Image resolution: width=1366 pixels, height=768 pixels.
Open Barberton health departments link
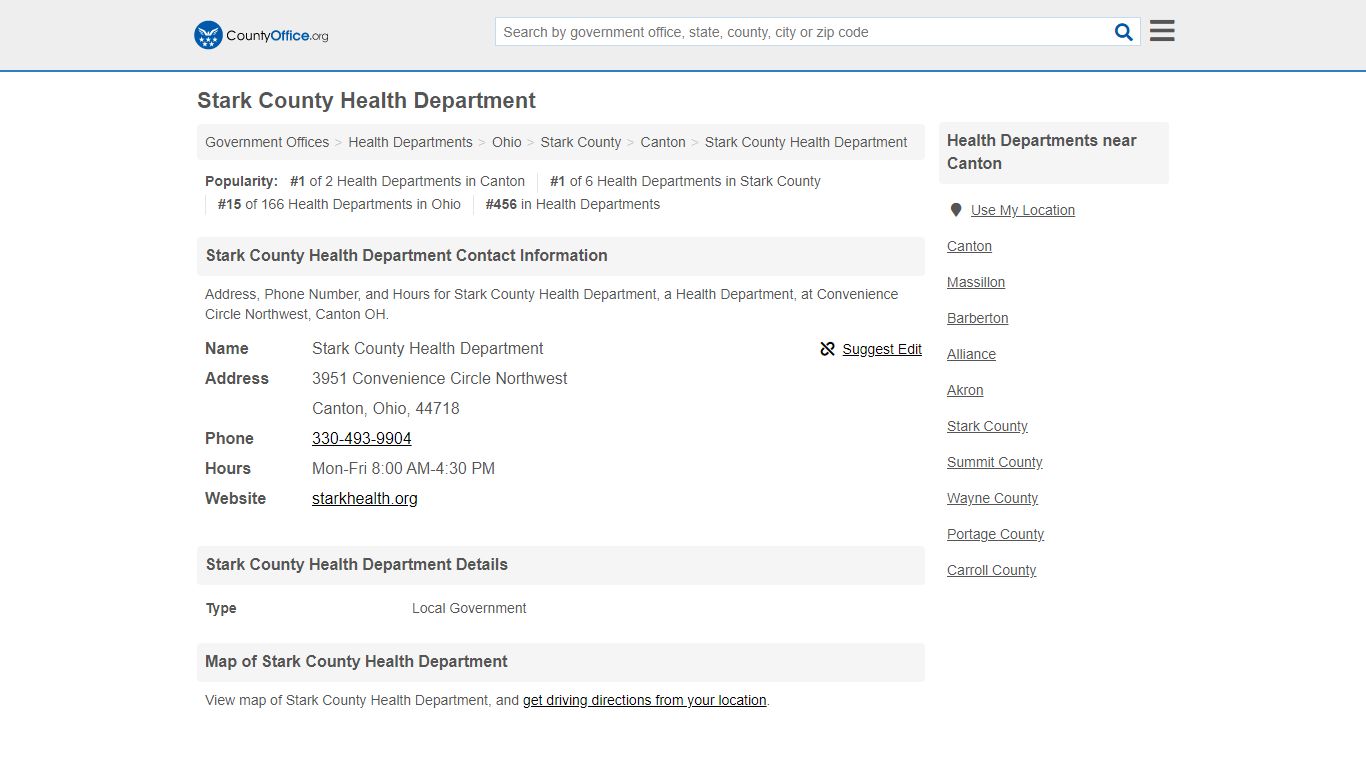[978, 318]
